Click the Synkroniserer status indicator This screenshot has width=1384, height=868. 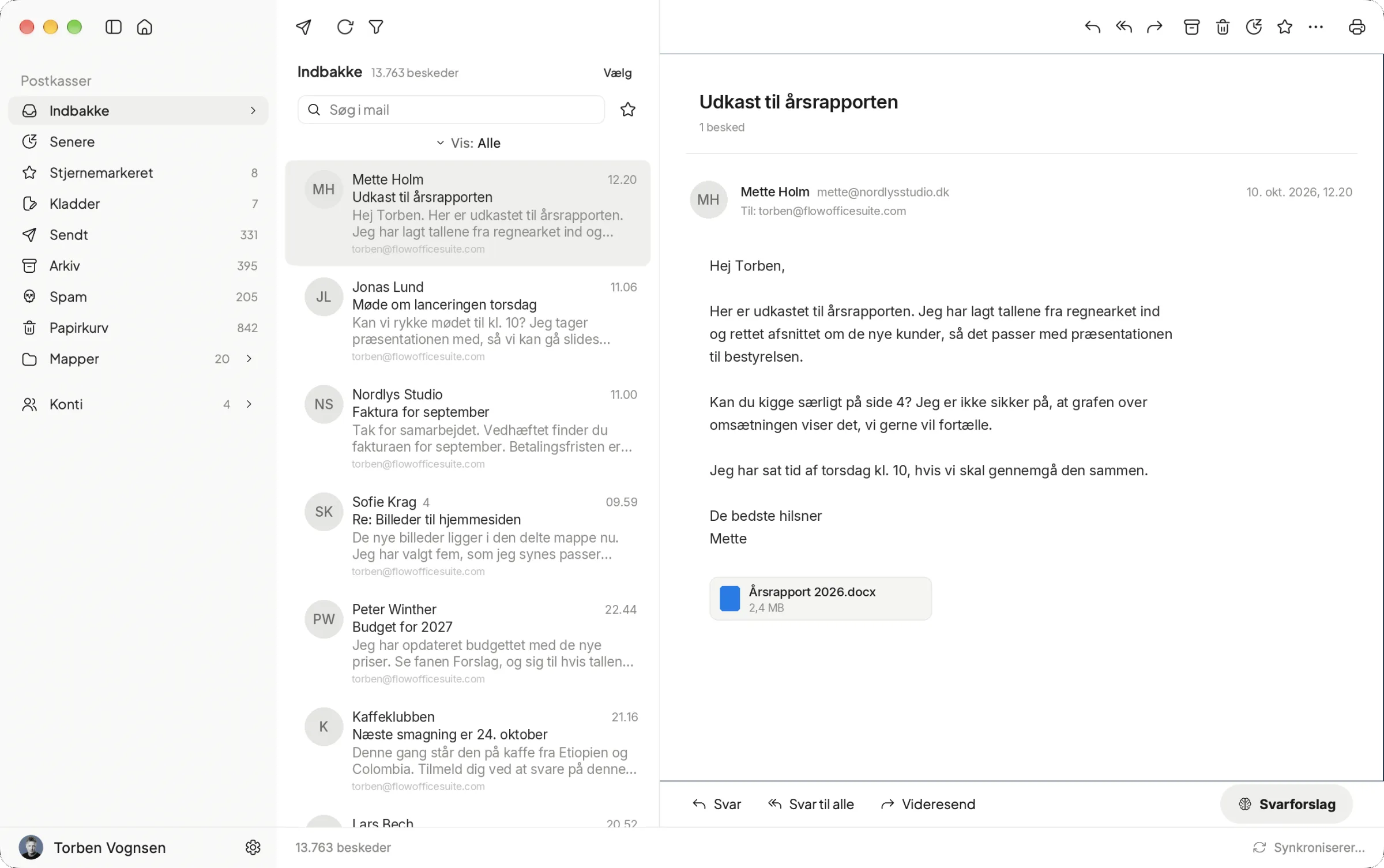[x=1309, y=847]
